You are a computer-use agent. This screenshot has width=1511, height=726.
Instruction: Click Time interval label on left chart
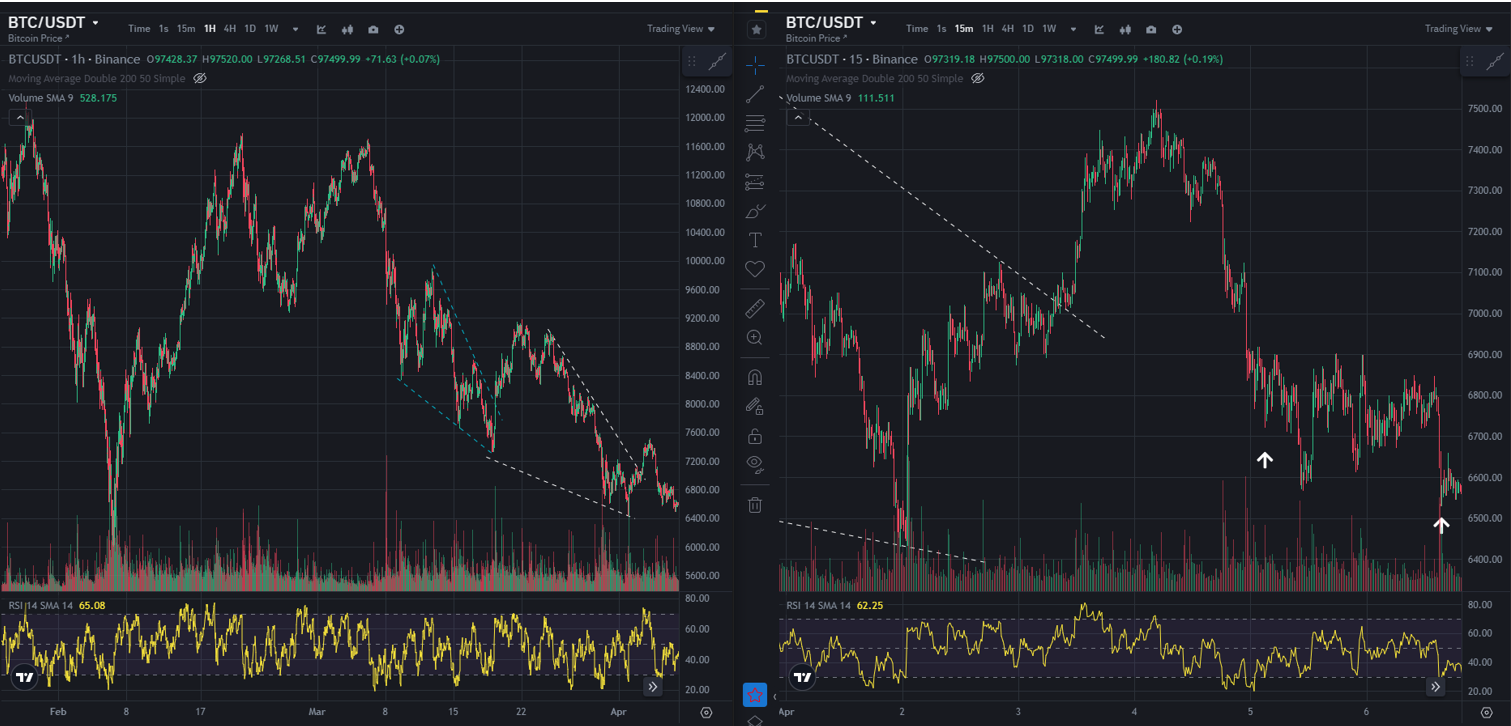coord(139,29)
